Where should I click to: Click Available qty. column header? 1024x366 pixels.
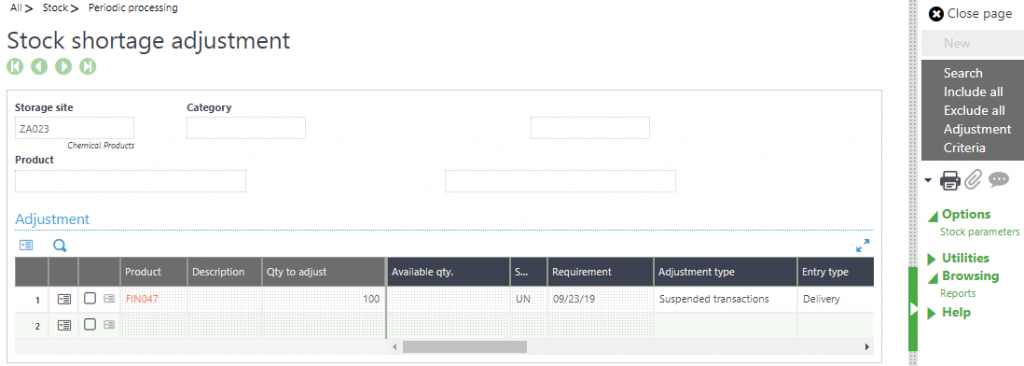(x=449, y=272)
